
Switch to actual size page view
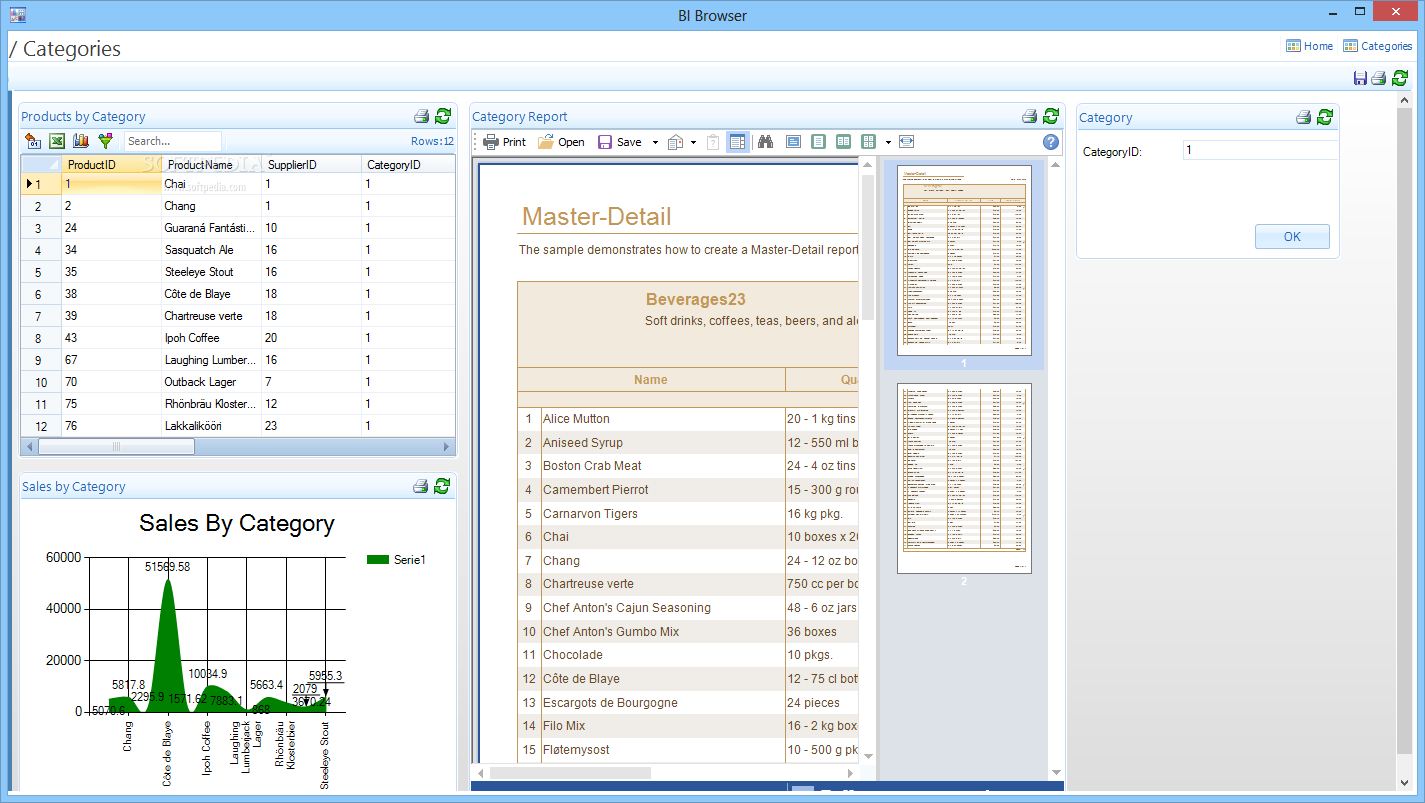point(793,142)
